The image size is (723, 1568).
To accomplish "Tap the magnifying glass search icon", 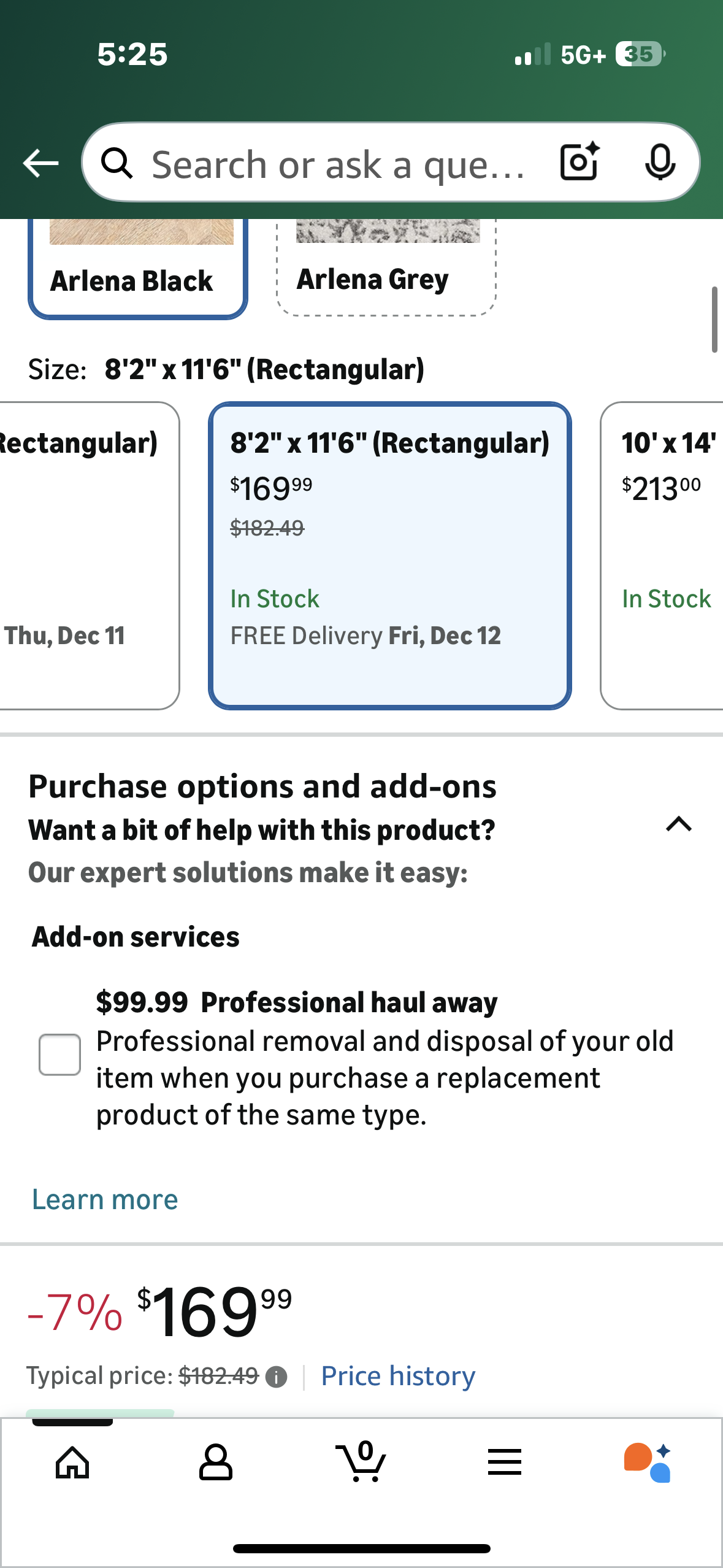I will (117, 164).
